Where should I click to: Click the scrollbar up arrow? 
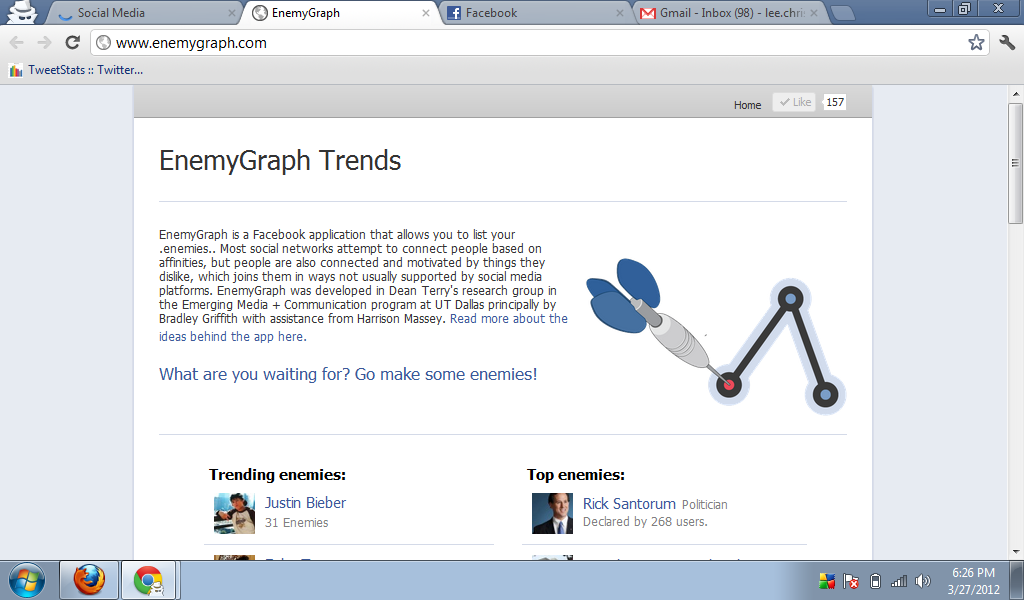pos(1016,94)
